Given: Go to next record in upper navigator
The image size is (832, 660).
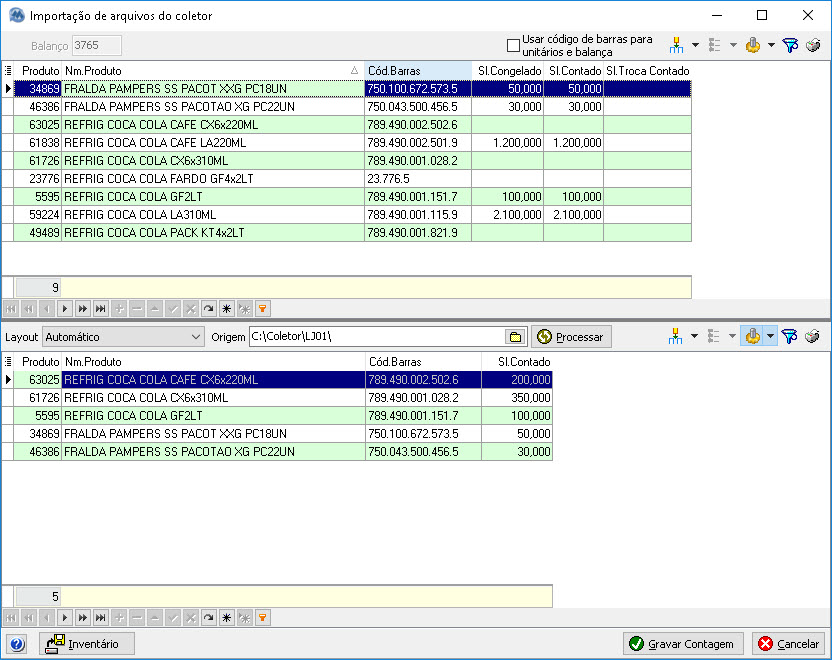Looking at the screenshot, I should (x=65, y=309).
